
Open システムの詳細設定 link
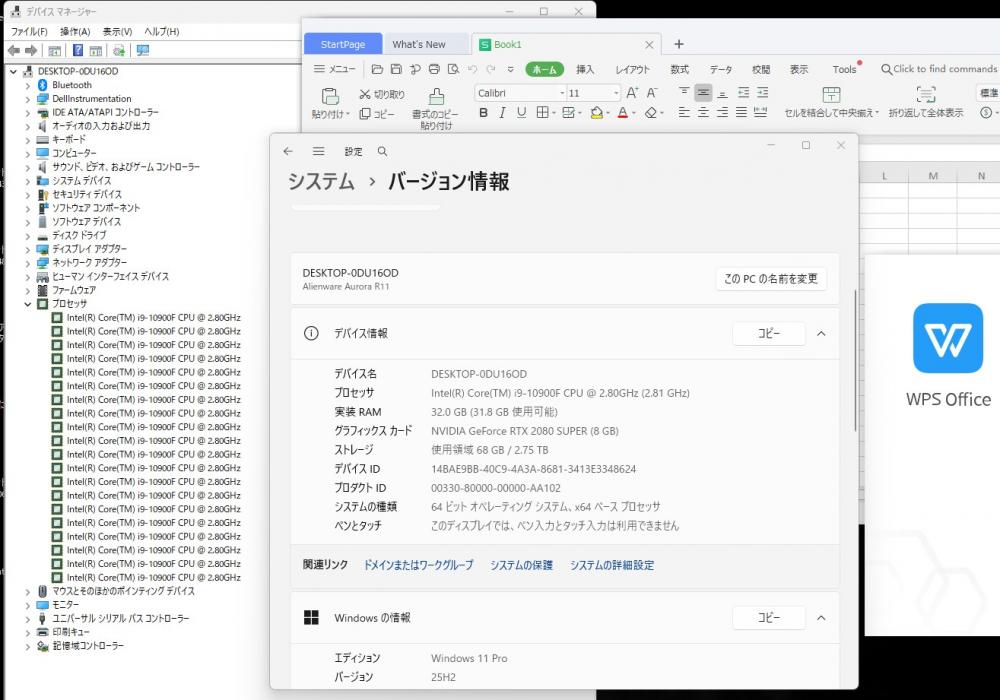click(x=612, y=565)
